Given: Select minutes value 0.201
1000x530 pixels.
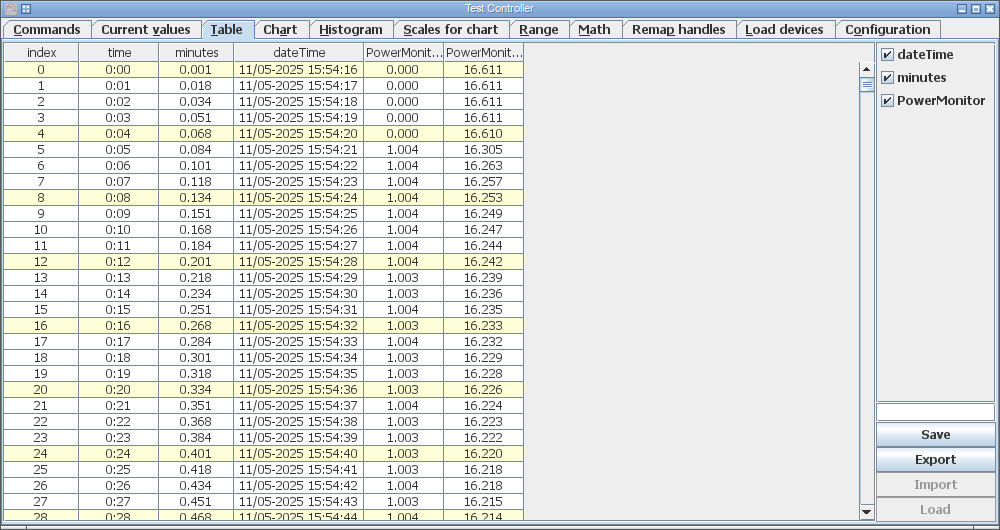Looking at the screenshot, I should (x=196, y=261).
